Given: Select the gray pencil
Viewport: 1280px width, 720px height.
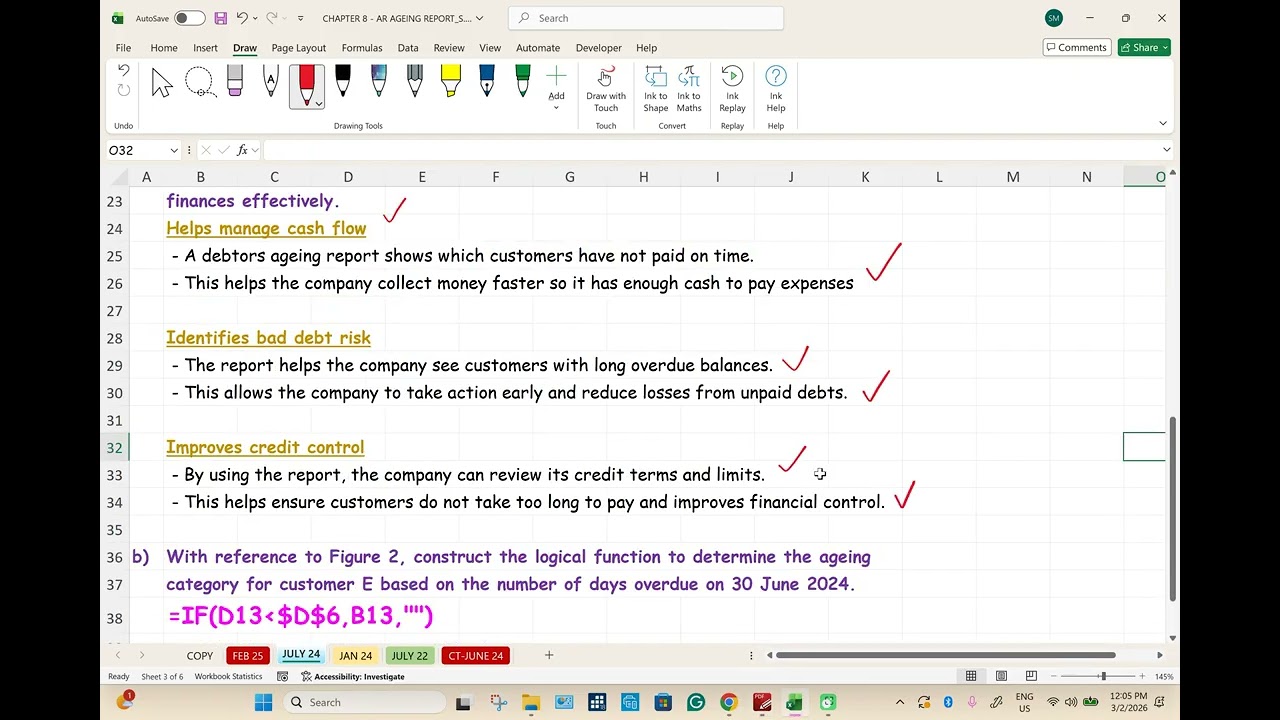Looking at the screenshot, I should 415,82.
